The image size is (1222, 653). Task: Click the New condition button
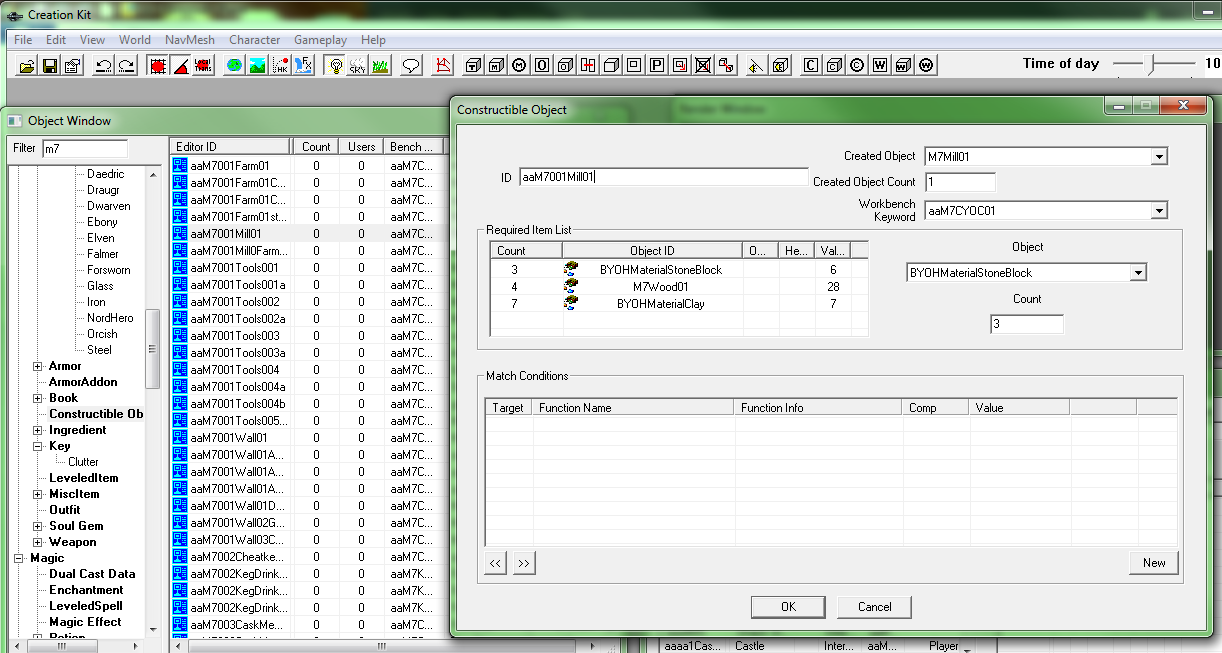(1154, 563)
